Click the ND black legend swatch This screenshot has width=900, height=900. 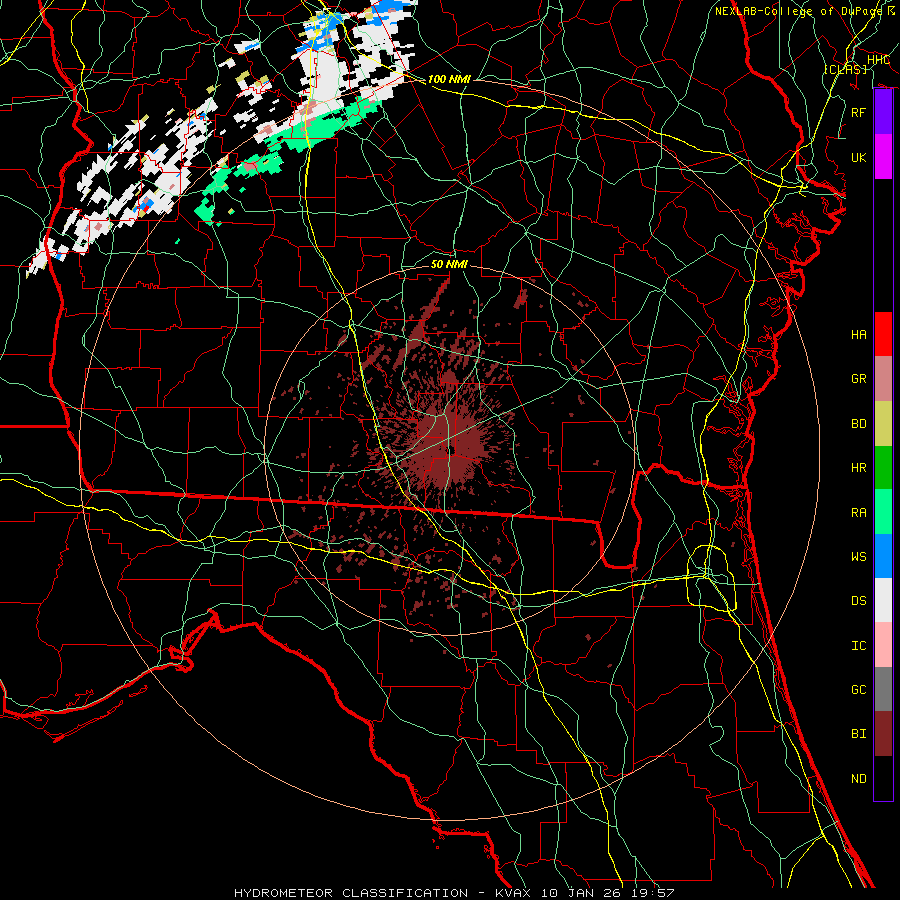pyautogui.click(x=883, y=778)
